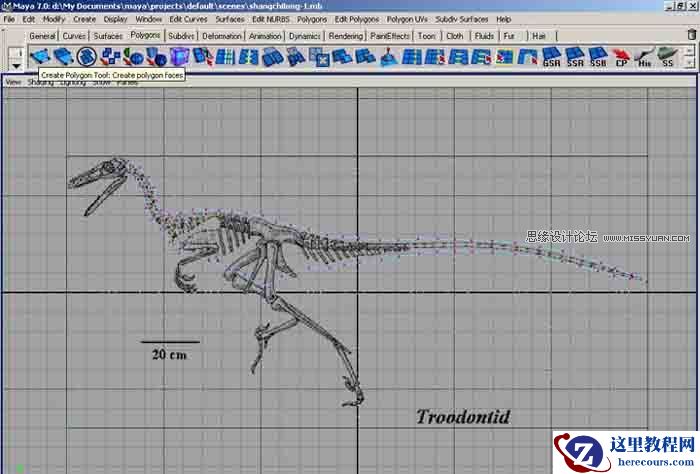Open the Polygon UVs menu
Viewport: 700px width, 474px height.
coord(407,19)
